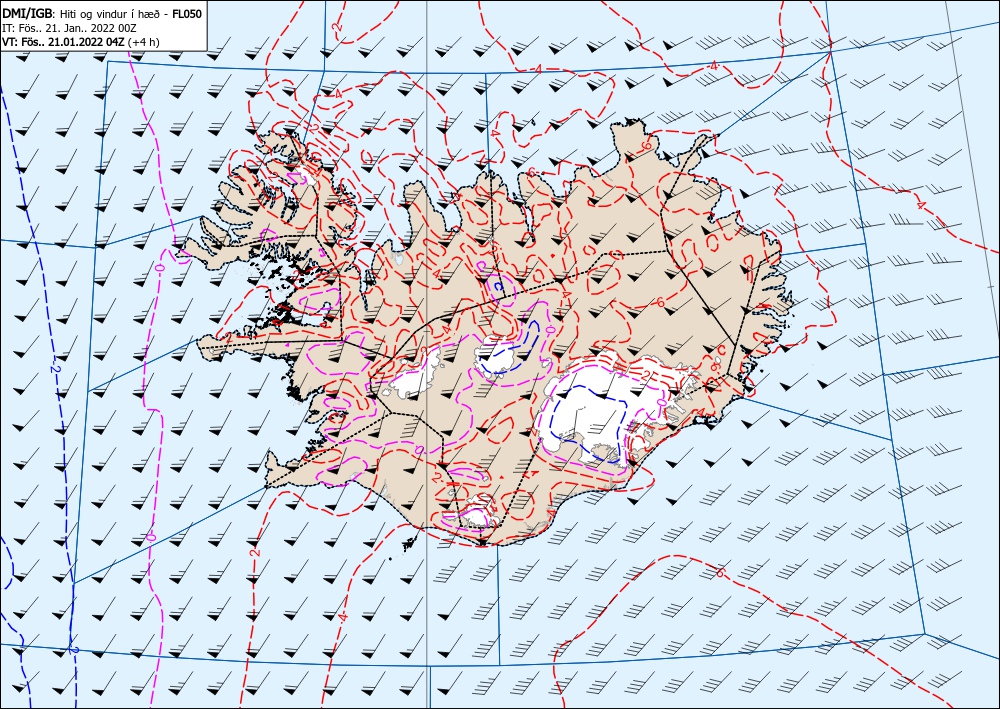Screen dimensions: 1000x709
Task: Click the '(+4 h)' forecast offset text
Action: pyautogui.click(x=144, y=42)
